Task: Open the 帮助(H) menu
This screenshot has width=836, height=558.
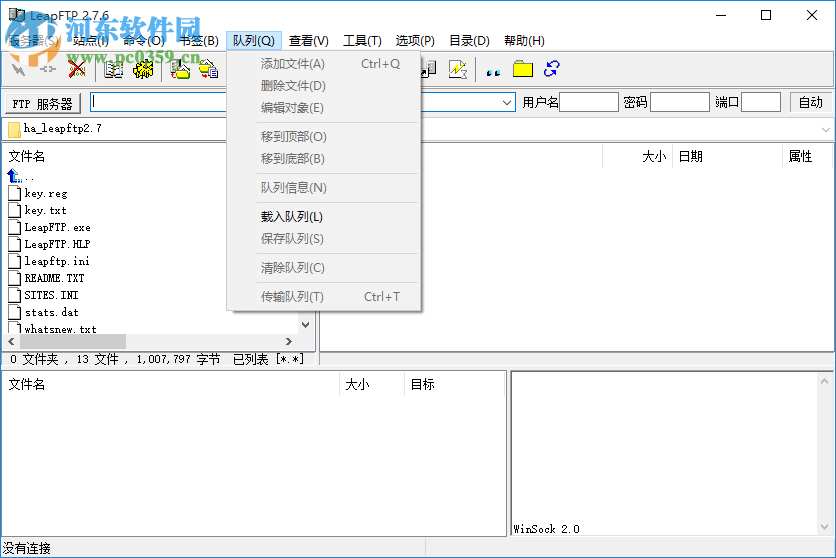Action: [x=524, y=41]
